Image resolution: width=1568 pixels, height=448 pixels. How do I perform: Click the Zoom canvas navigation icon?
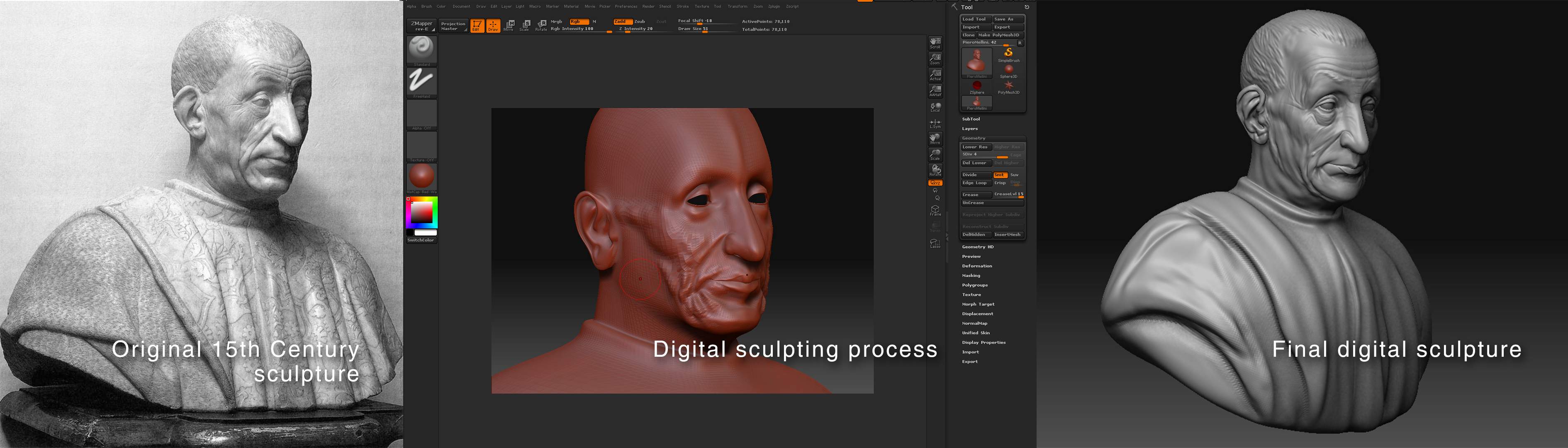coord(935,58)
